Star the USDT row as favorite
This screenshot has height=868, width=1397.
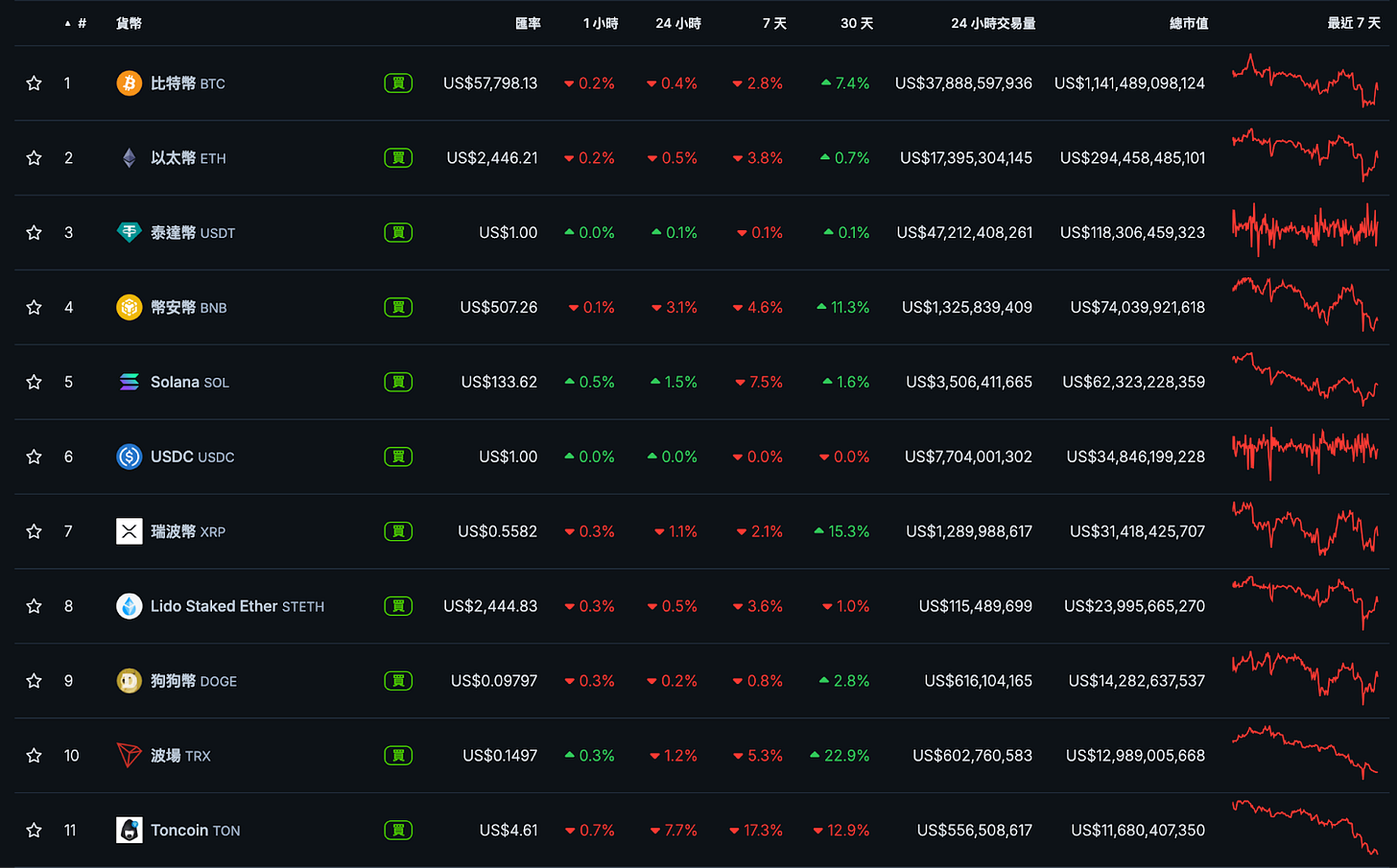pos(34,233)
